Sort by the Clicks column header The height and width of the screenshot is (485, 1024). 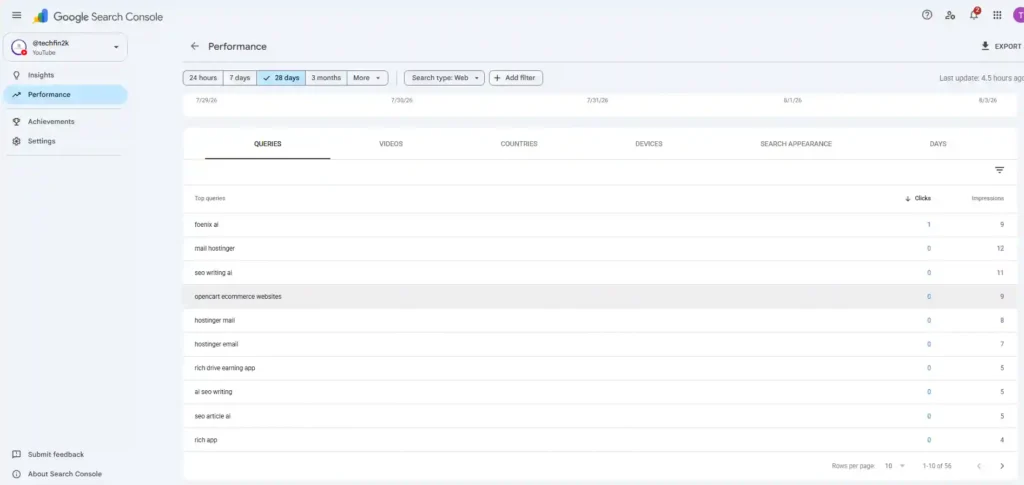pos(918,198)
